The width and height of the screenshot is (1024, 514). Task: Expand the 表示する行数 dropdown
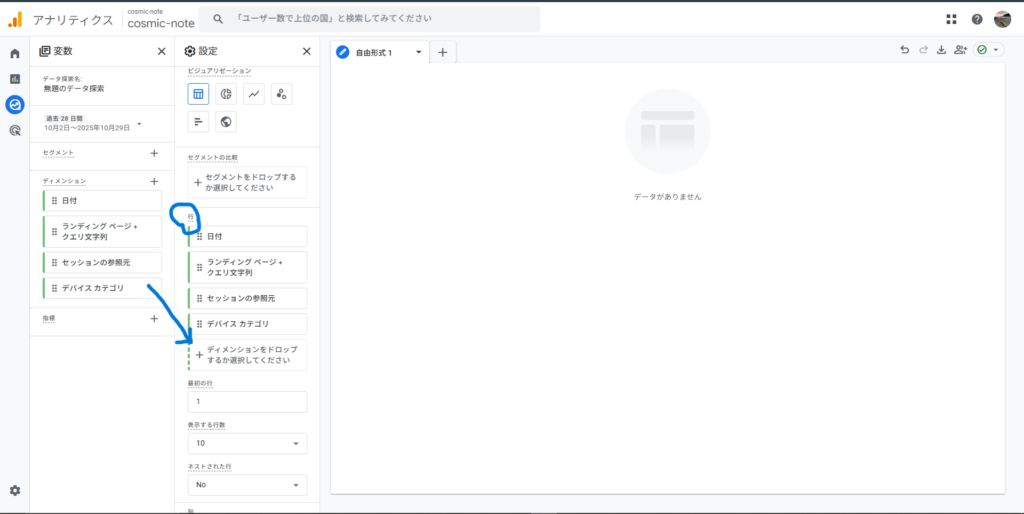[x=247, y=443]
